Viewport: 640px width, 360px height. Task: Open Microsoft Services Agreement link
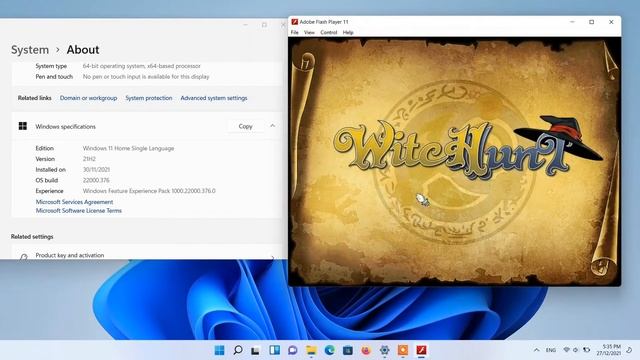[x=74, y=202]
